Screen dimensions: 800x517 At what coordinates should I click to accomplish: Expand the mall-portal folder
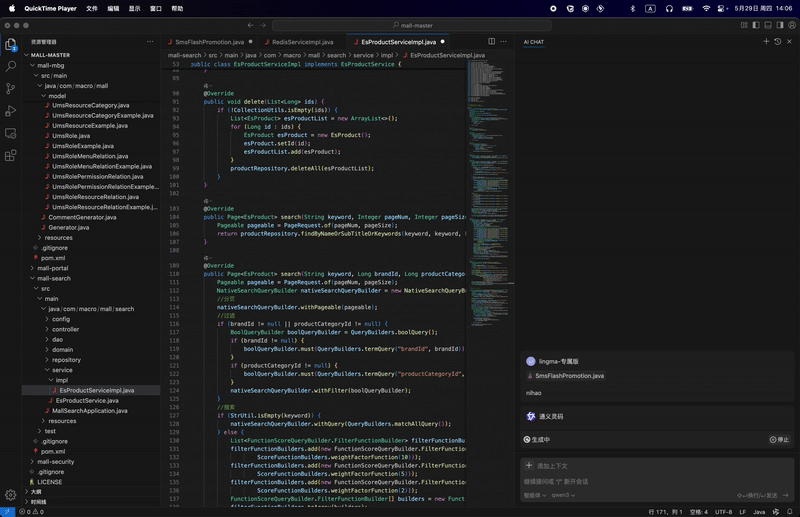[52, 268]
